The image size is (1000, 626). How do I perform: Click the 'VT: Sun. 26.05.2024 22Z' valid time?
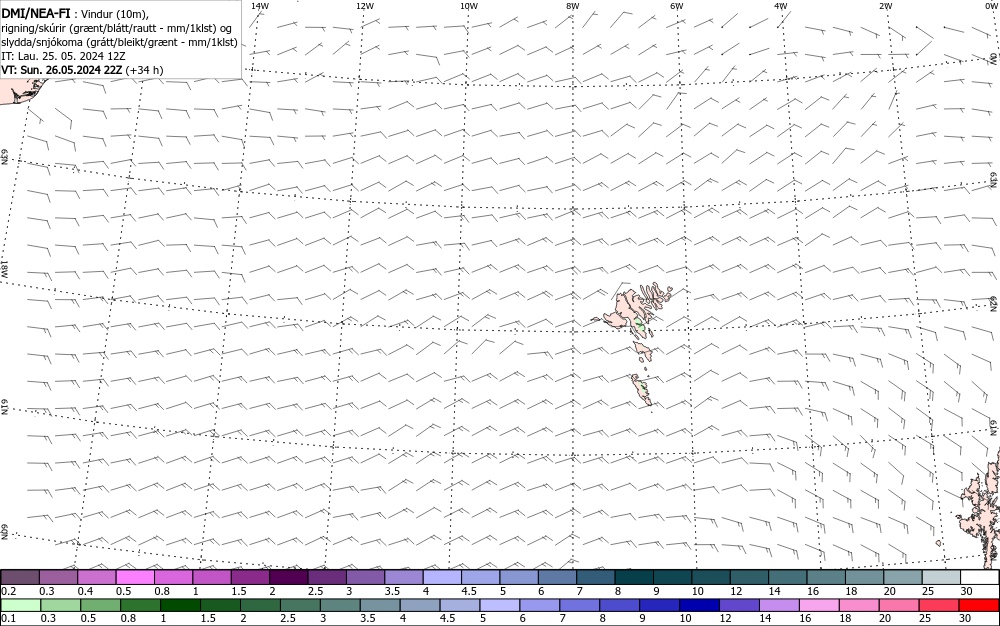tap(62, 70)
